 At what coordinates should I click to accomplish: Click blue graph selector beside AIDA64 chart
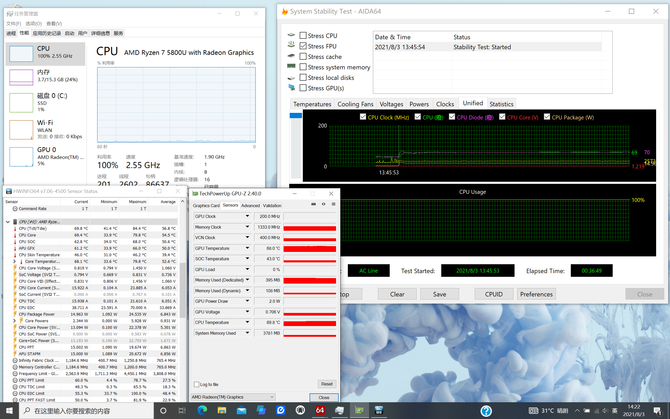point(296,115)
